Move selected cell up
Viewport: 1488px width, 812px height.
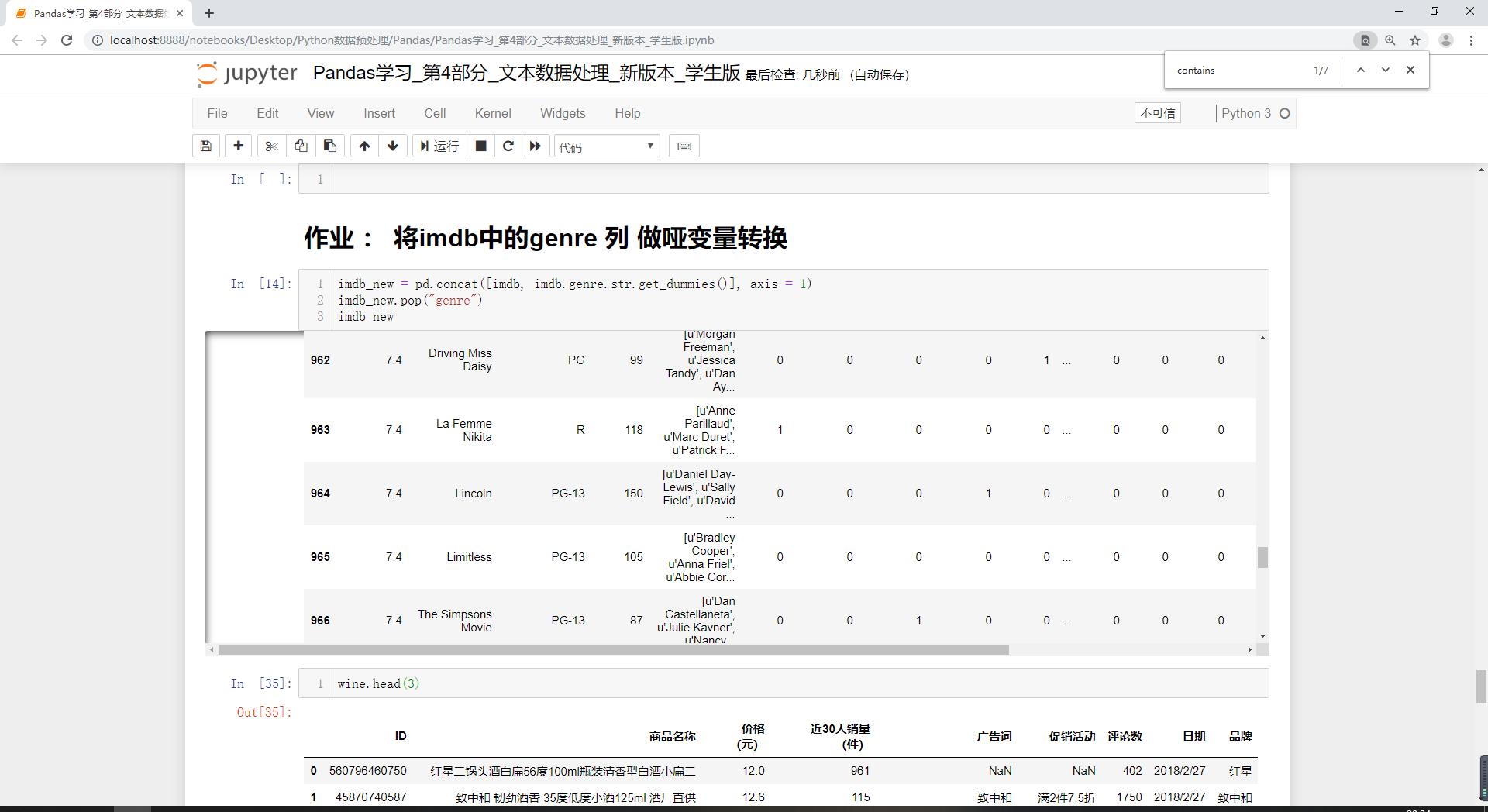(x=364, y=146)
